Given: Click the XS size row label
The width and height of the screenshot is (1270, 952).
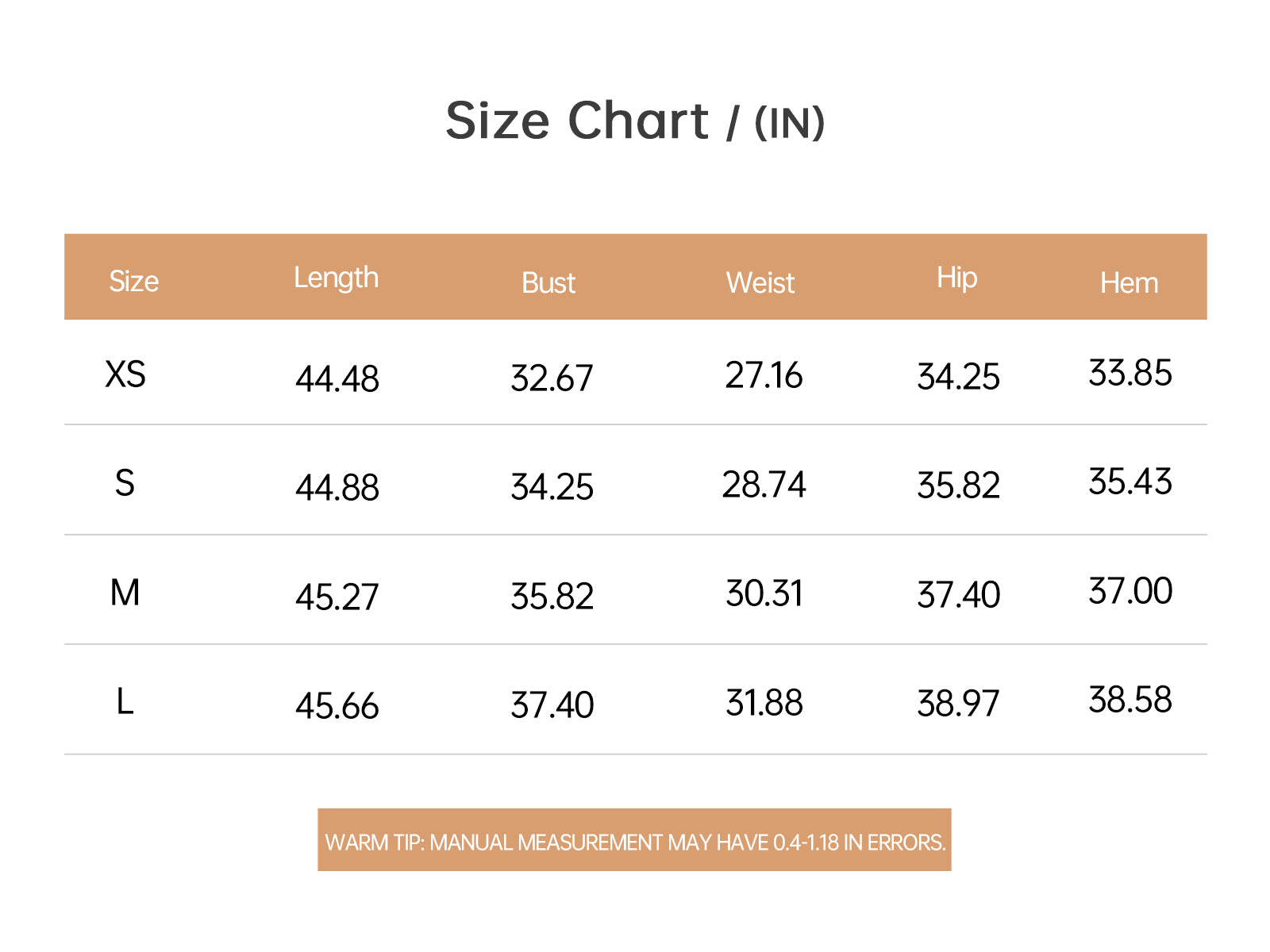Looking at the screenshot, I should [x=125, y=374].
